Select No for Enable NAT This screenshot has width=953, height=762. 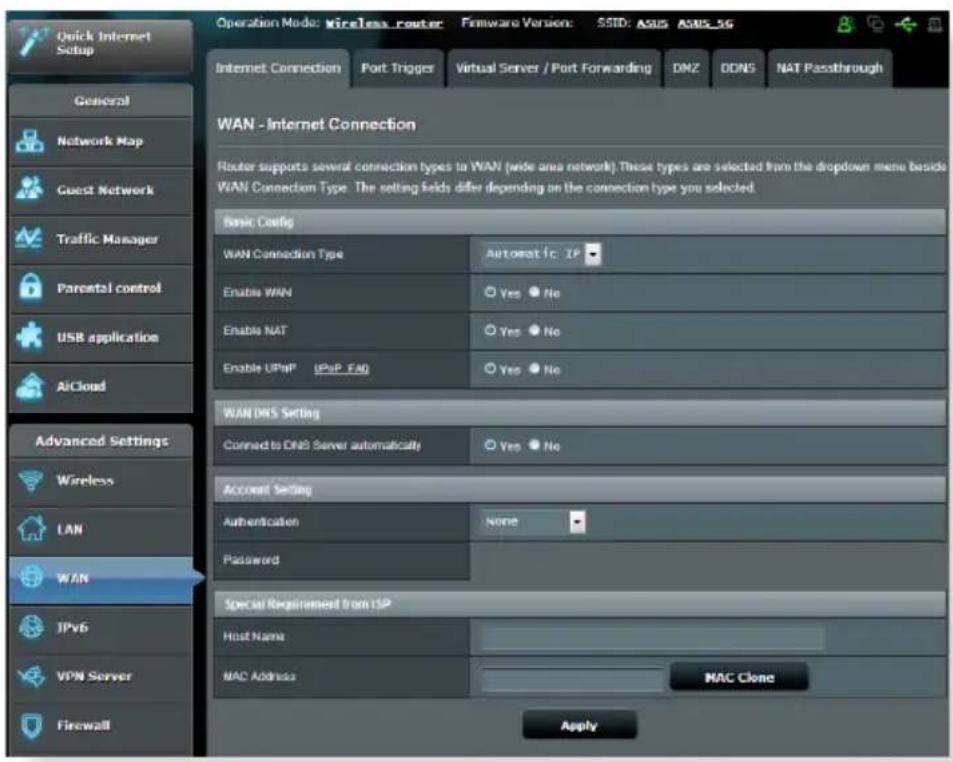(x=534, y=331)
